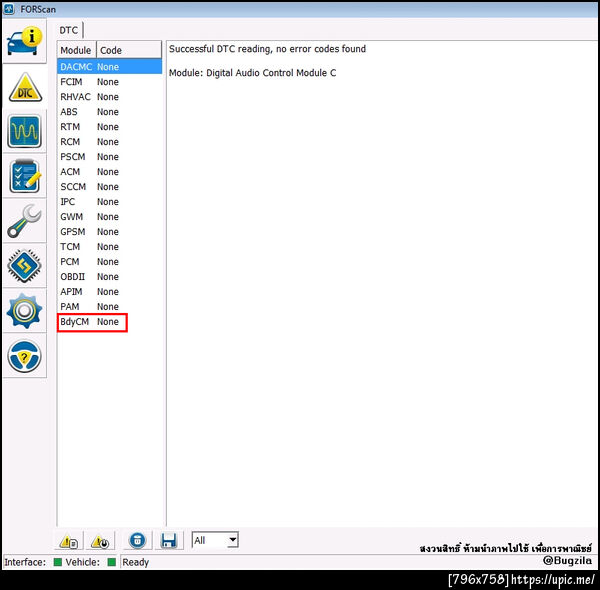Select the PAM module row
This screenshot has height=590, width=600.
click(109, 306)
